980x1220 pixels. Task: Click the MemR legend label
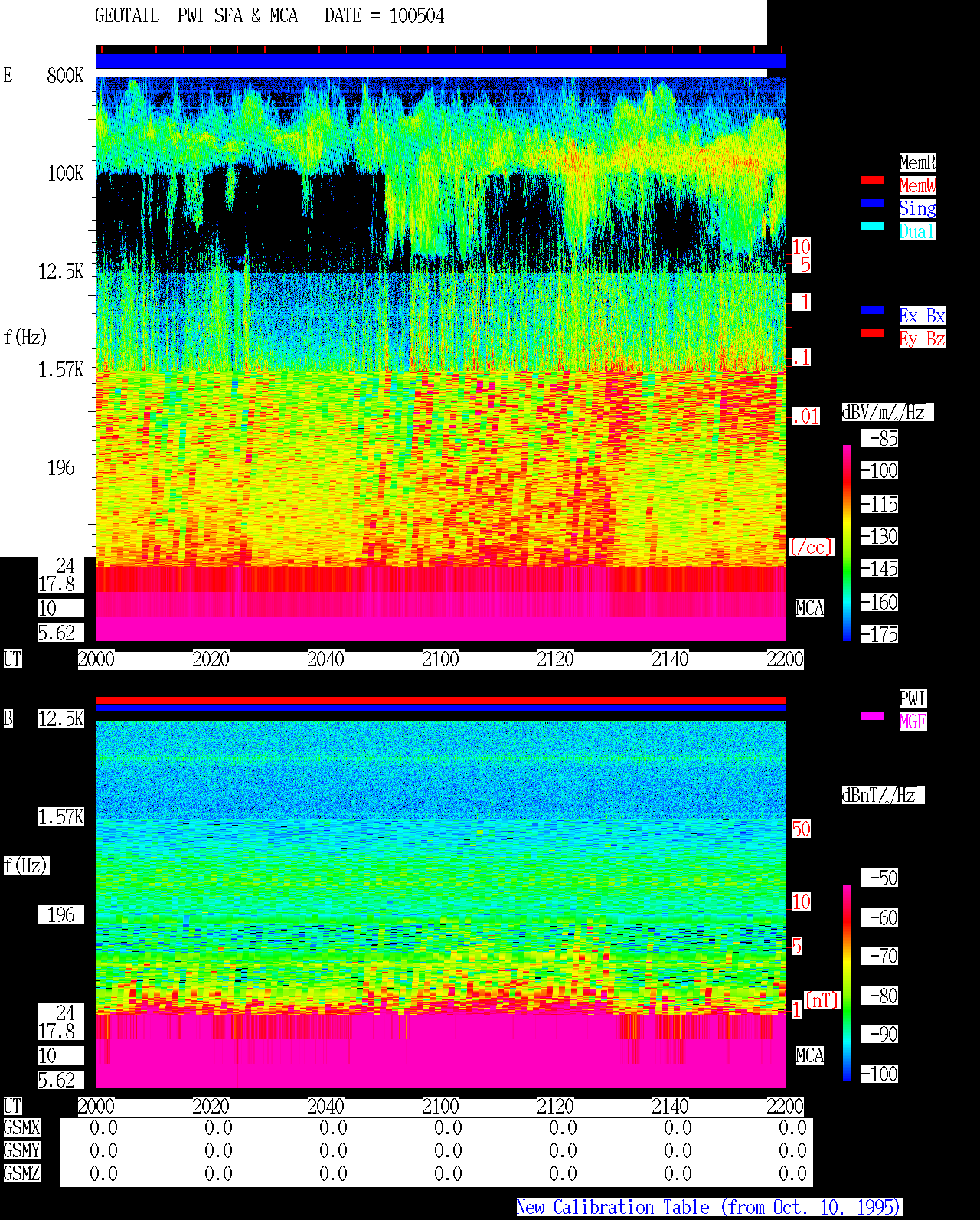[917, 162]
